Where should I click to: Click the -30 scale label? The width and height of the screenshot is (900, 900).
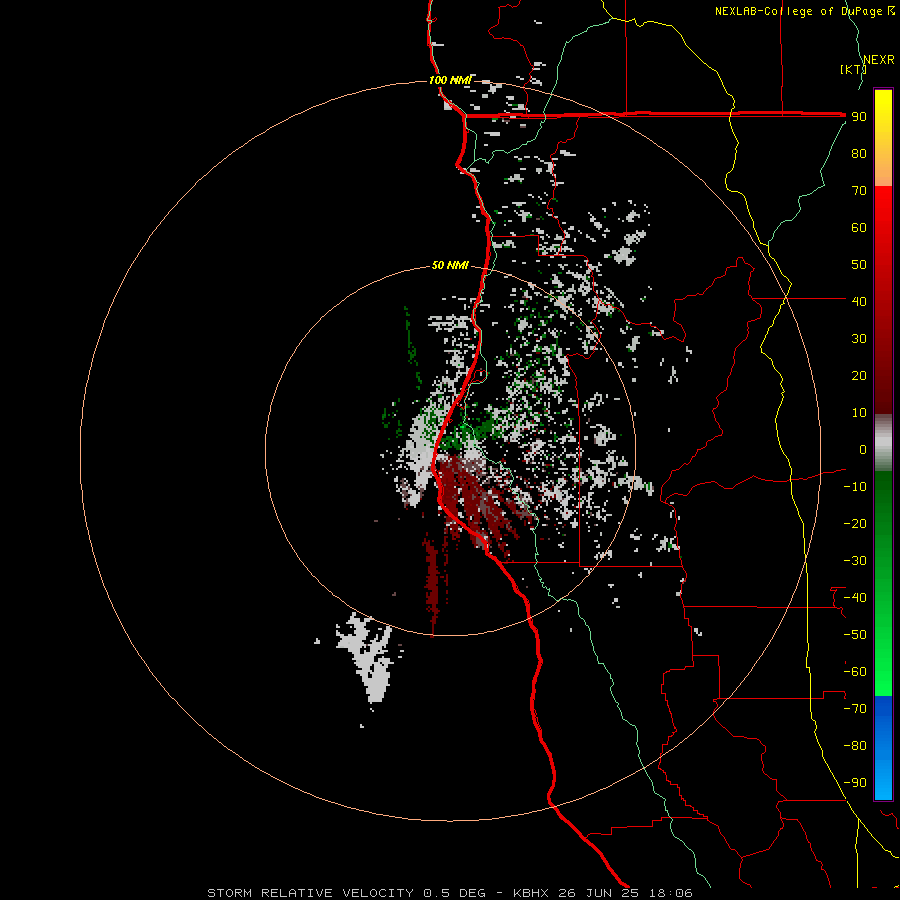tap(855, 561)
